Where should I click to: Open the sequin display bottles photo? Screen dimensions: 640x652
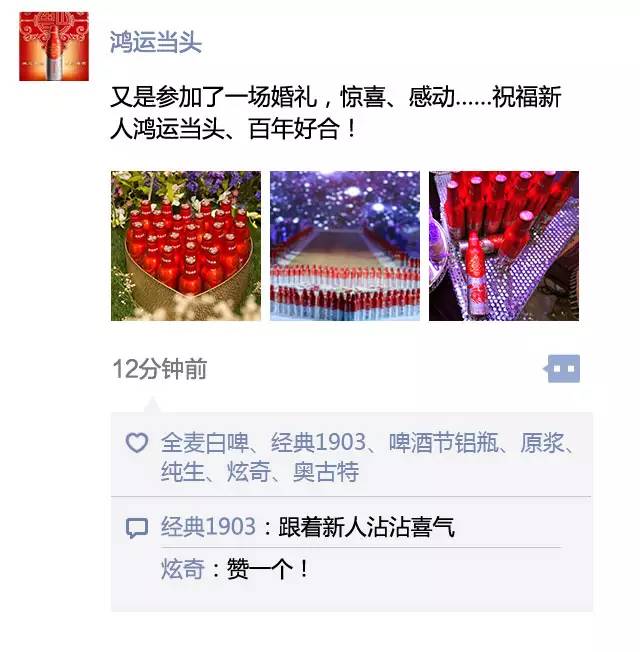(504, 246)
